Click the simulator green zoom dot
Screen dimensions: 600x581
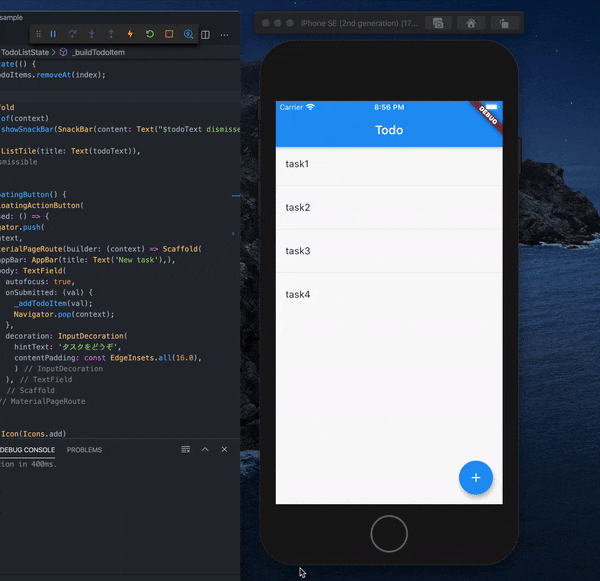290,23
